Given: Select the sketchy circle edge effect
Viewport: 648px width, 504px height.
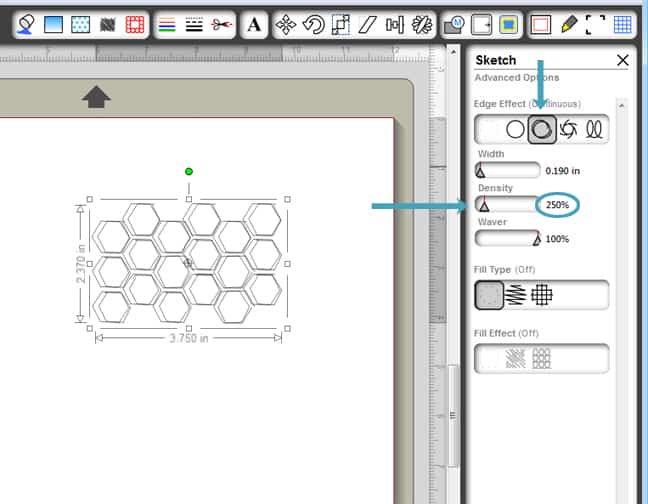Looking at the screenshot, I should (x=542, y=130).
